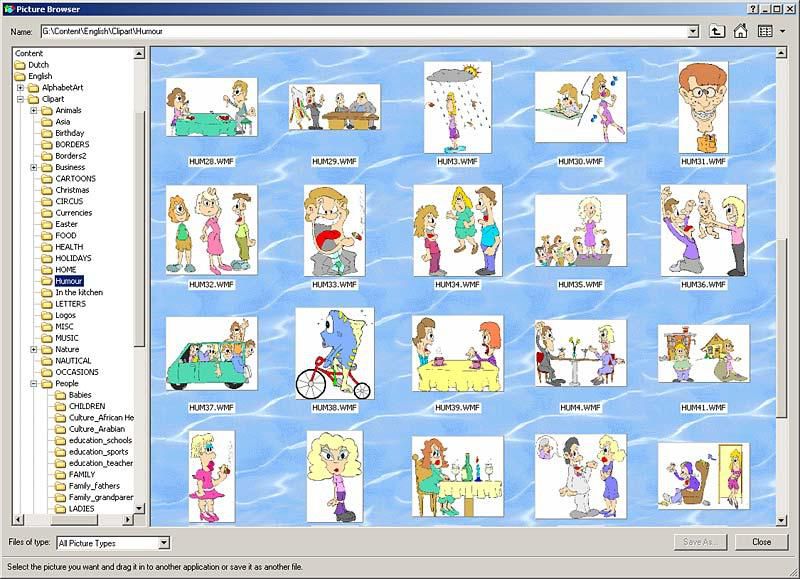Click the folder tree horizontal scrollbar right arrow
Viewport: 800px width, 579px height.
point(127,521)
